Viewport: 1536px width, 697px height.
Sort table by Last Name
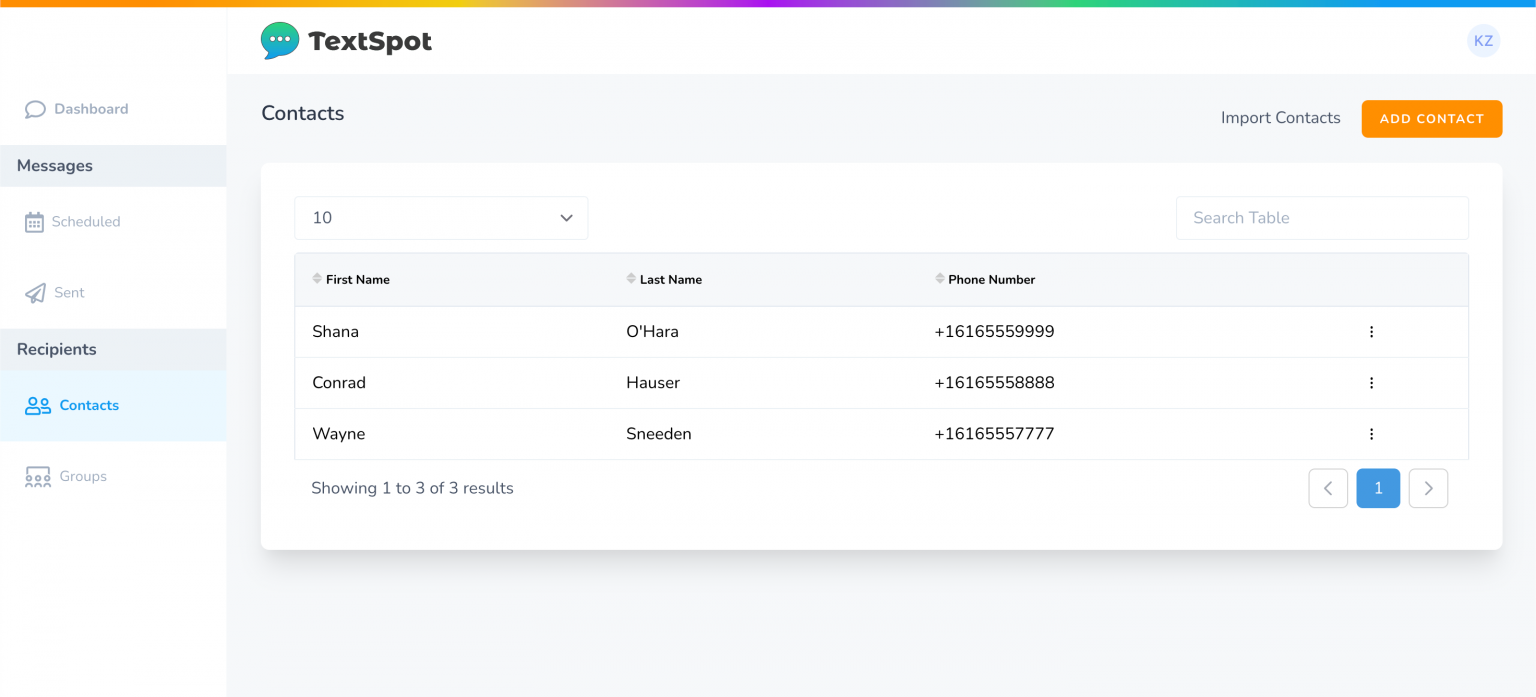665,279
